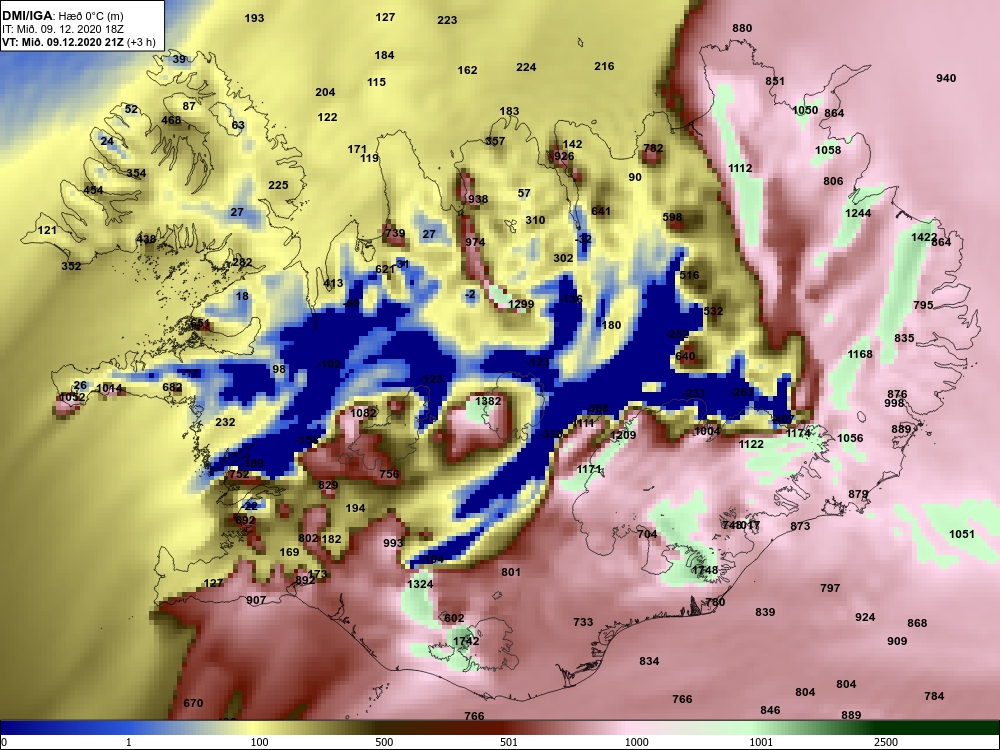Click the map value '834'
The width and height of the screenshot is (1000, 750).
pos(649,661)
